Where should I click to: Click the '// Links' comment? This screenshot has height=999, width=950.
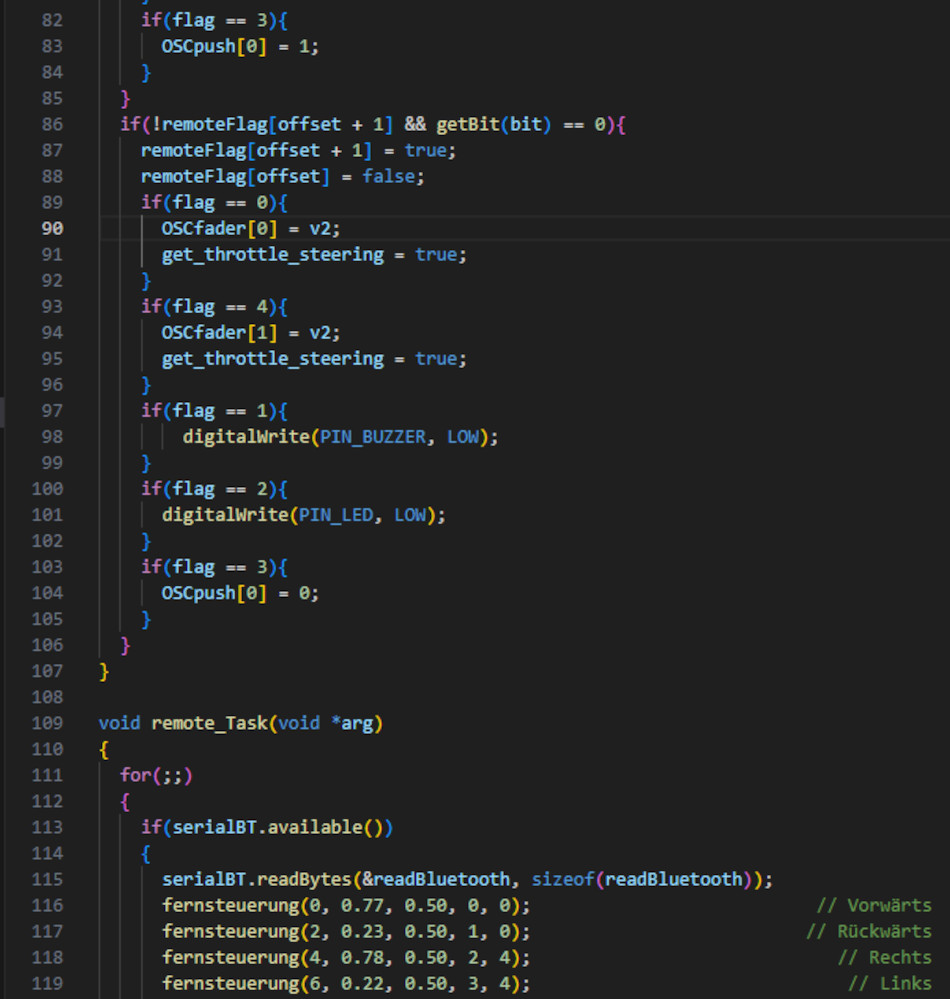pos(890,984)
